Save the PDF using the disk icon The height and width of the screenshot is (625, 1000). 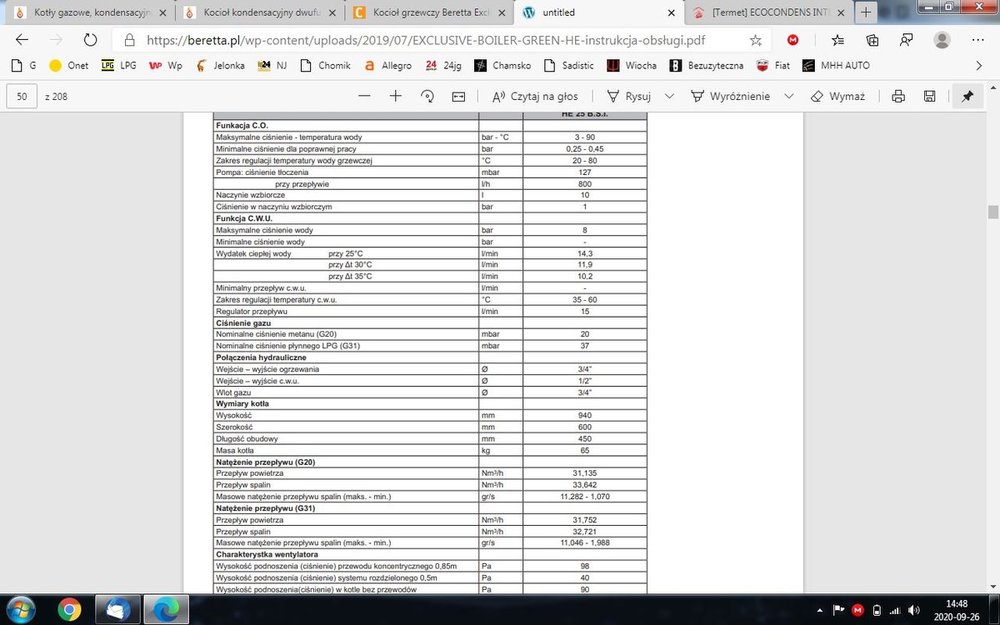coord(929,96)
